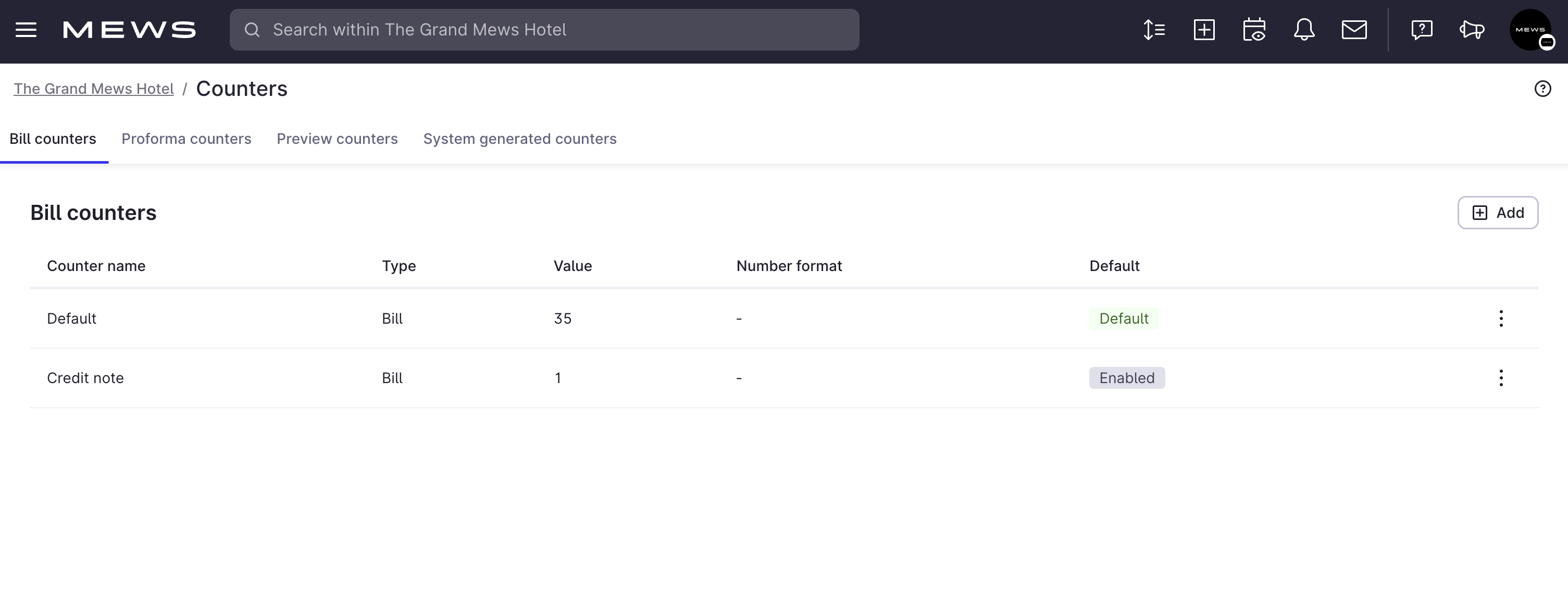Click the Mews logo
1568x614 pixels.
pyautogui.click(x=129, y=30)
